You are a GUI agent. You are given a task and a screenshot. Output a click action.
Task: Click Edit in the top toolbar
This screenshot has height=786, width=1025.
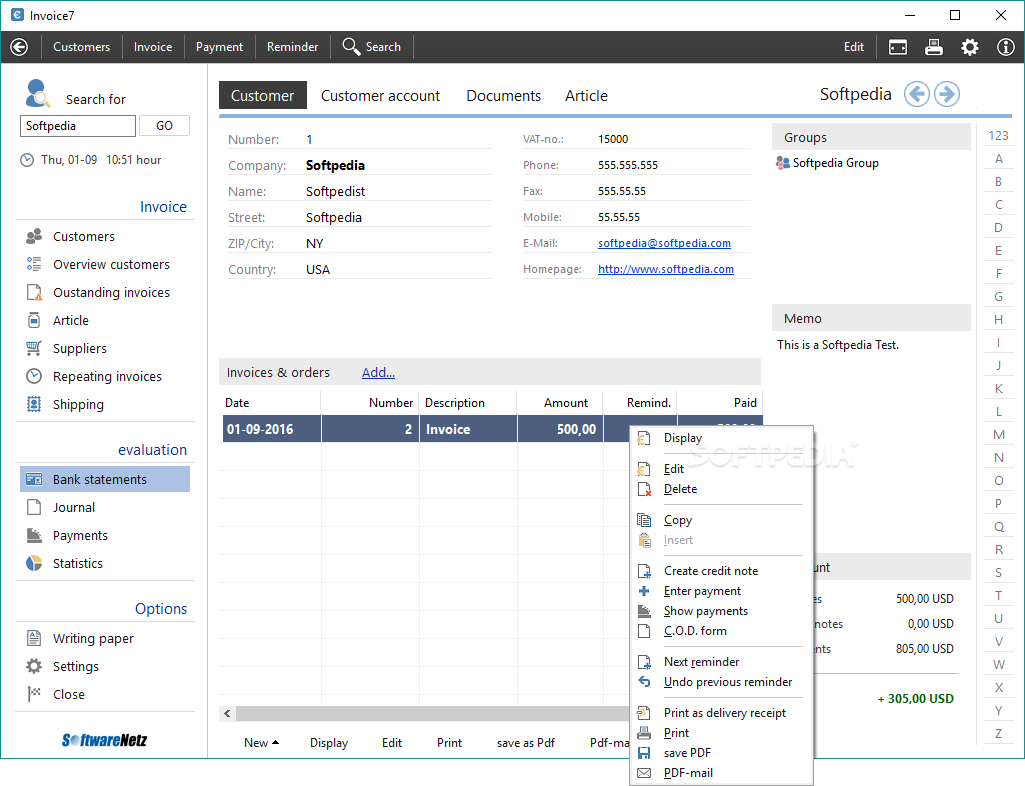pos(854,47)
